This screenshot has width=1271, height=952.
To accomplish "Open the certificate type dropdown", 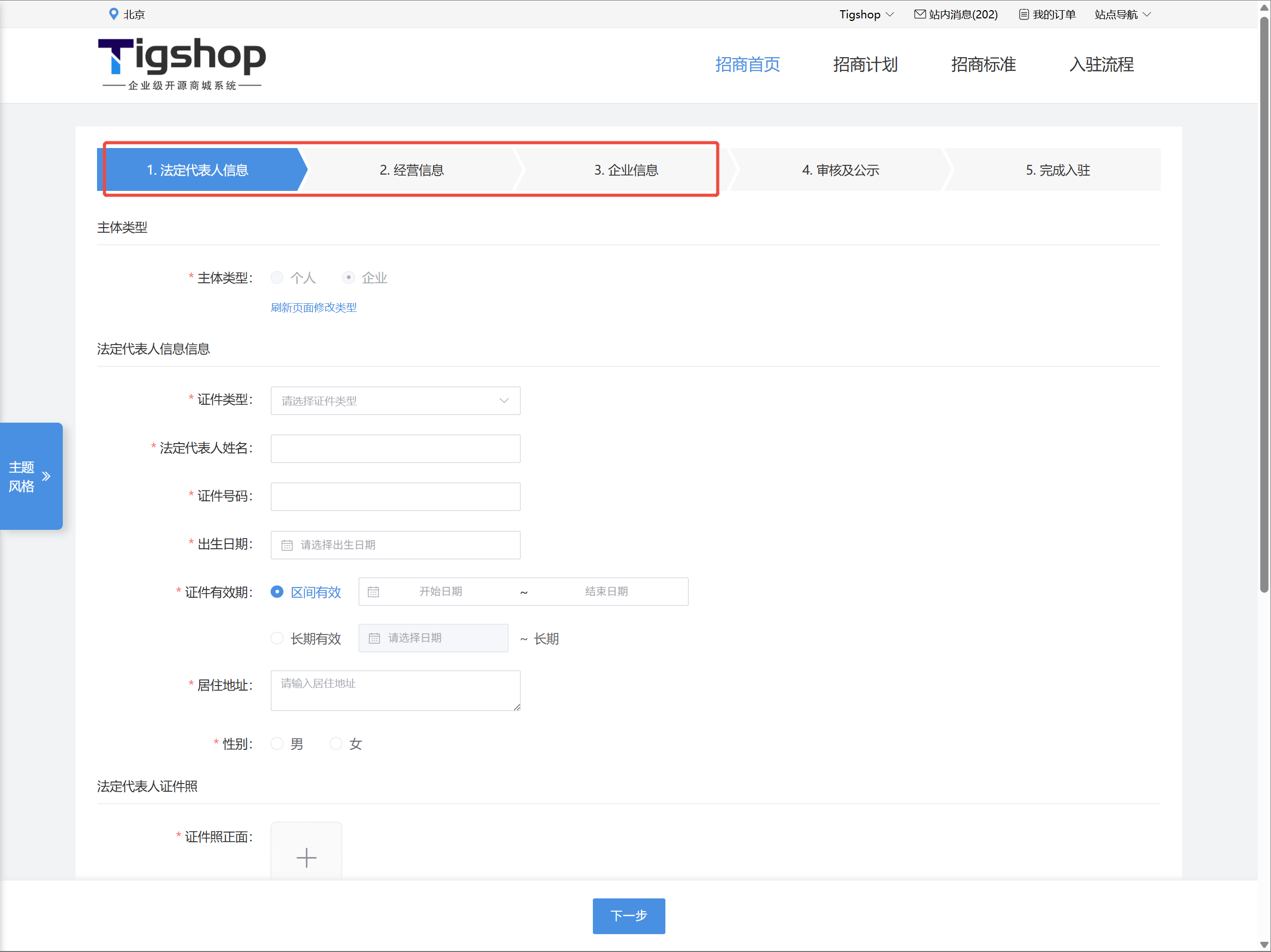I will pyautogui.click(x=395, y=401).
